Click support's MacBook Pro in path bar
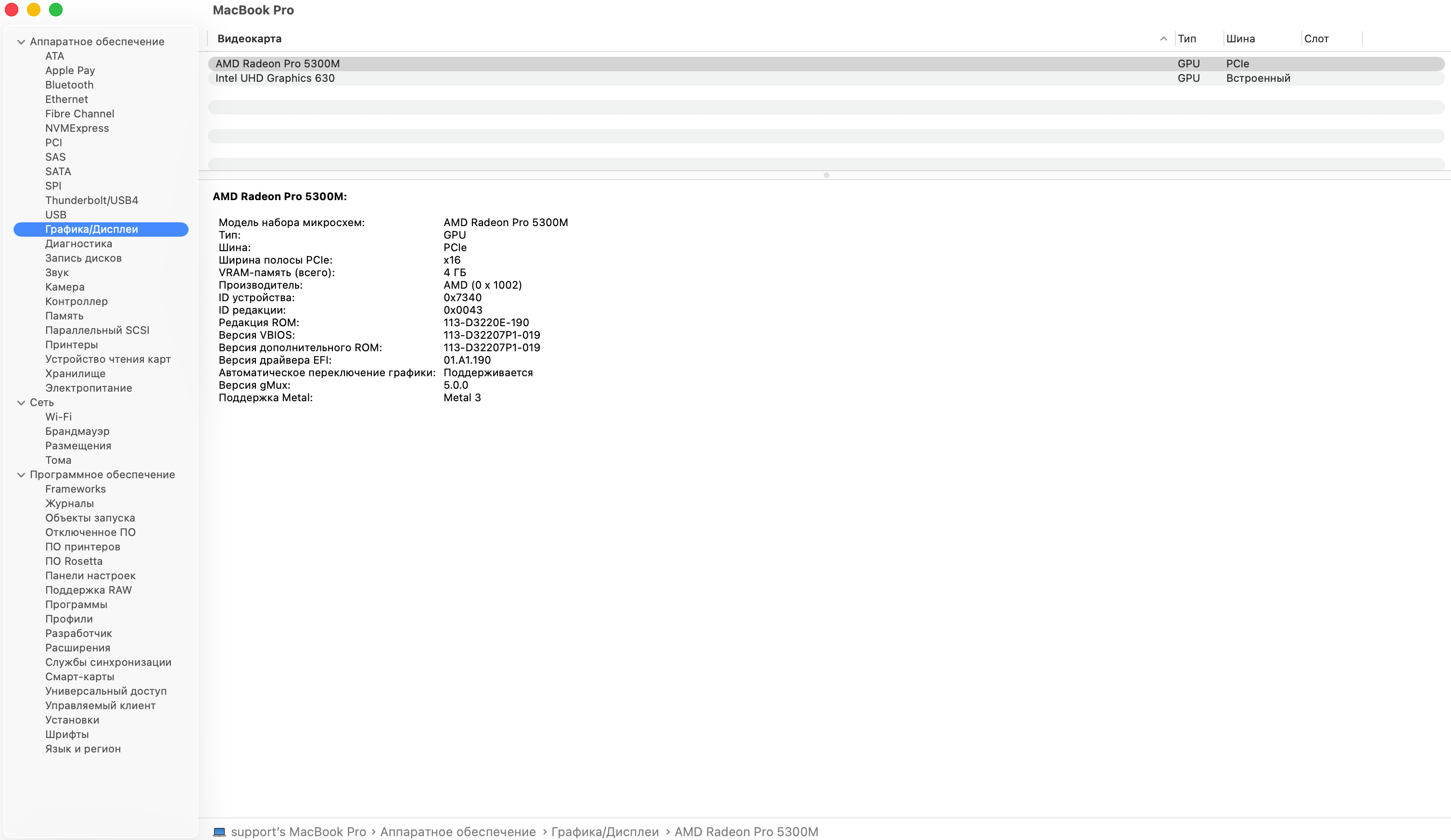The height and width of the screenshot is (840, 1451). tap(298, 832)
